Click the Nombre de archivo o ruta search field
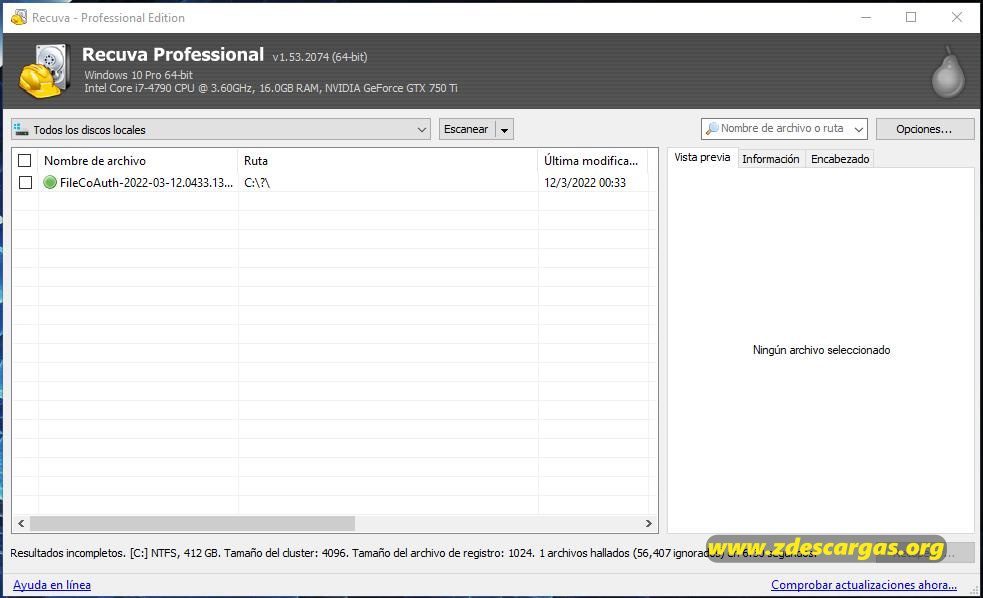Image resolution: width=983 pixels, height=598 pixels. 782,129
